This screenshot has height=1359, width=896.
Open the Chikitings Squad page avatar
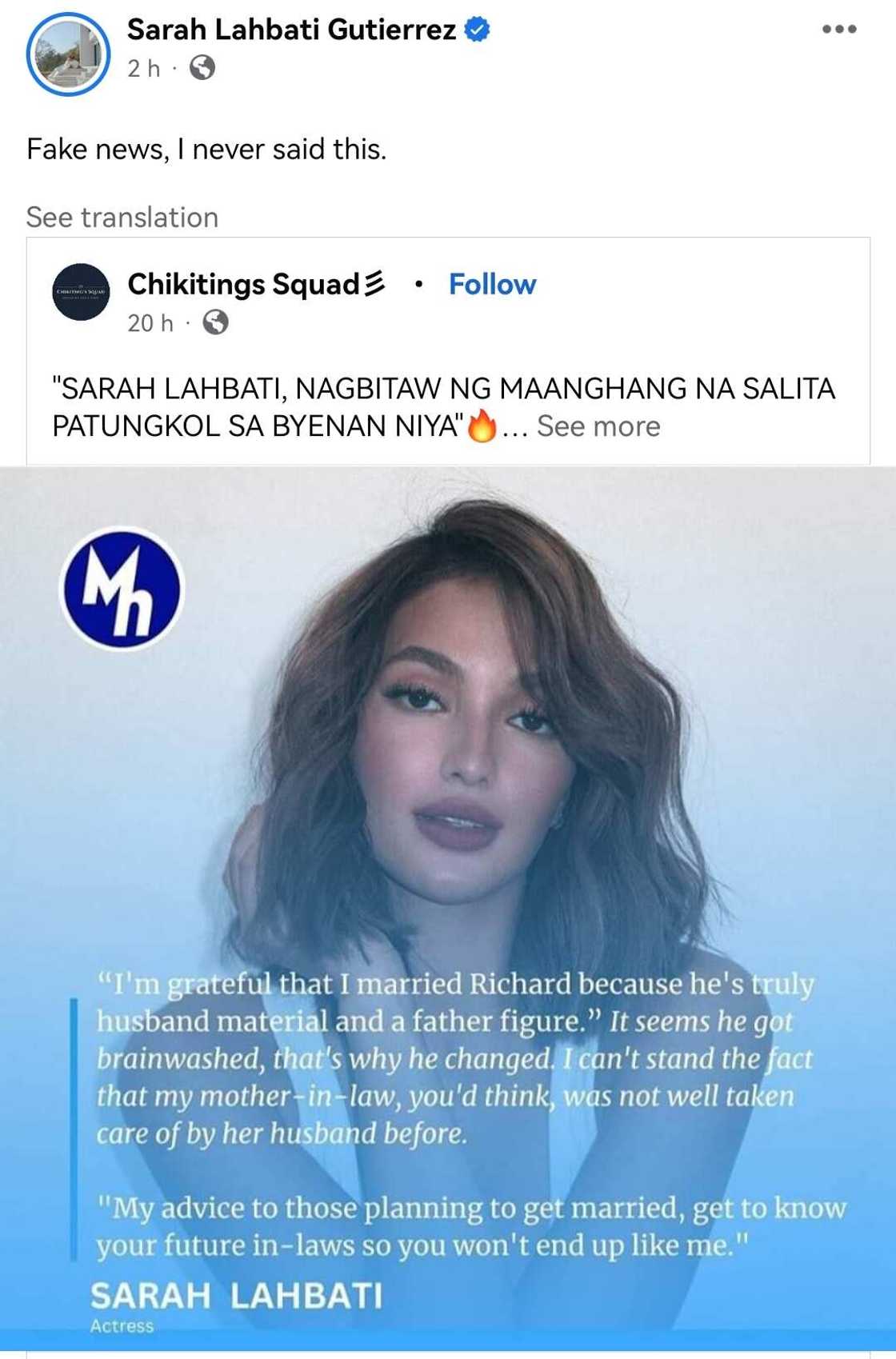81,292
